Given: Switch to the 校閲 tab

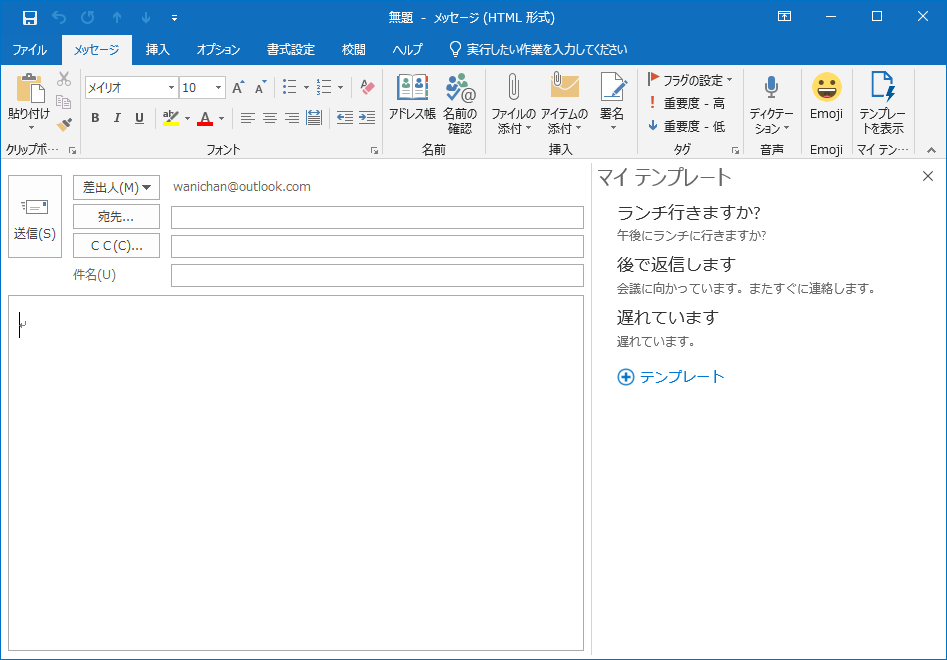Looking at the screenshot, I should 354,50.
